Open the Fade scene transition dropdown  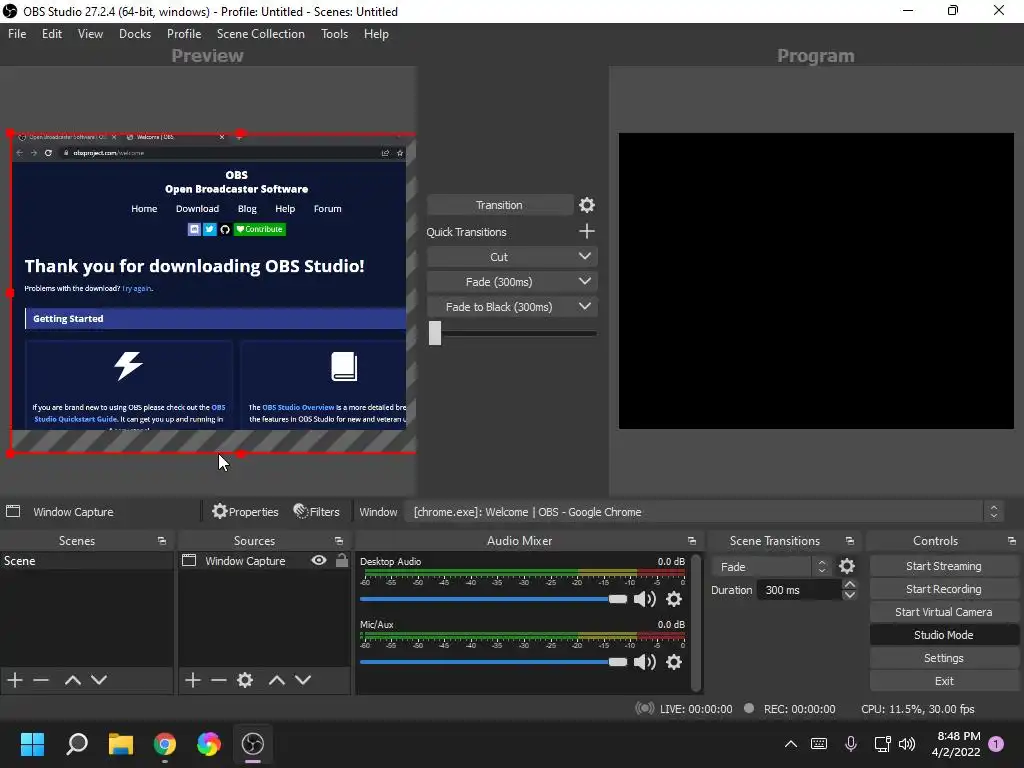coord(772,566)
